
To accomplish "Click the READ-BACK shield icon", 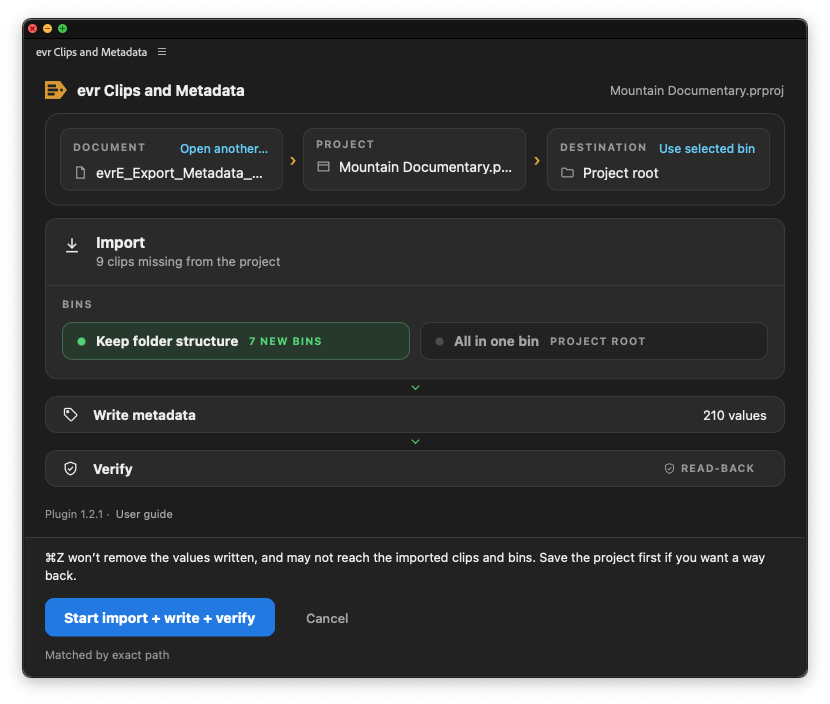I will (669, 468).
